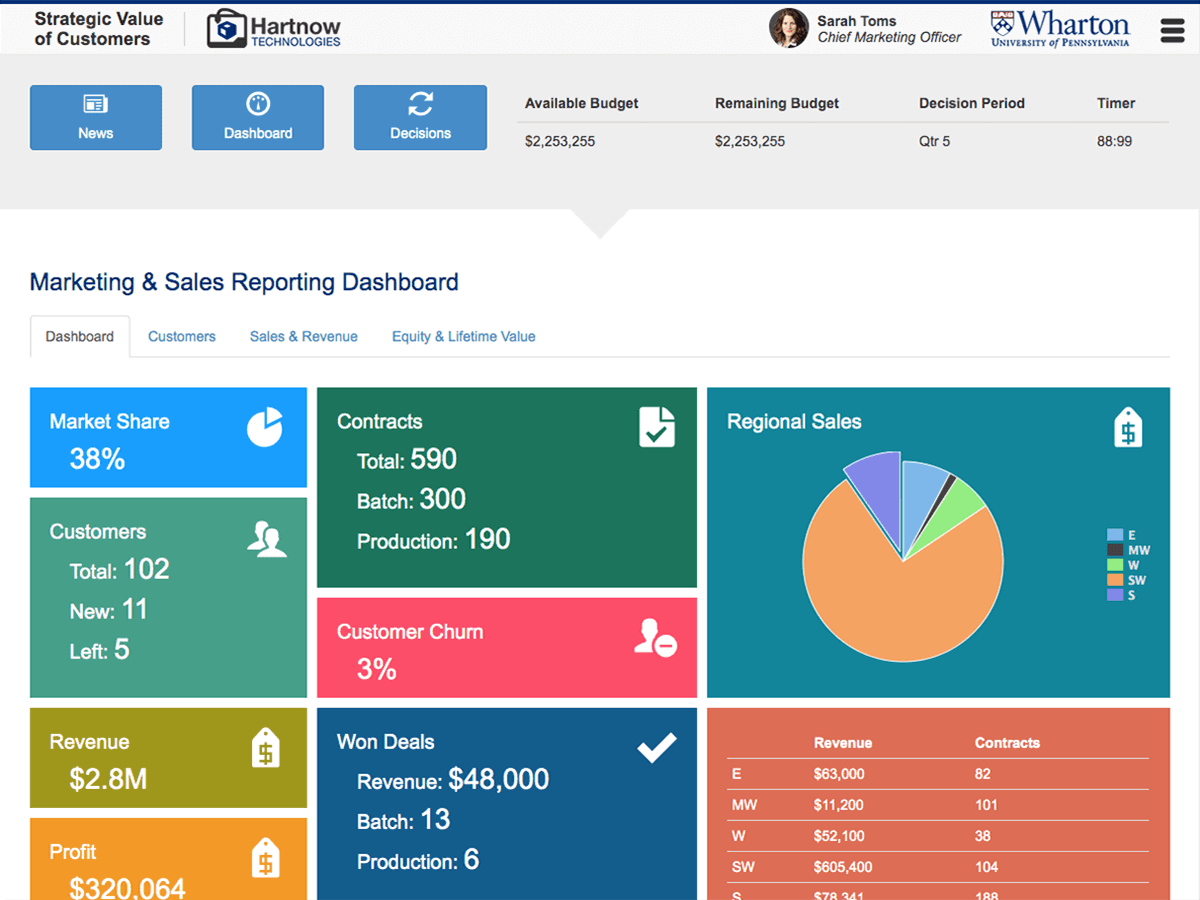This screenshot has height=900, width=1200.
Task: Click the Customers people icon
Action: tap(266, 539)
